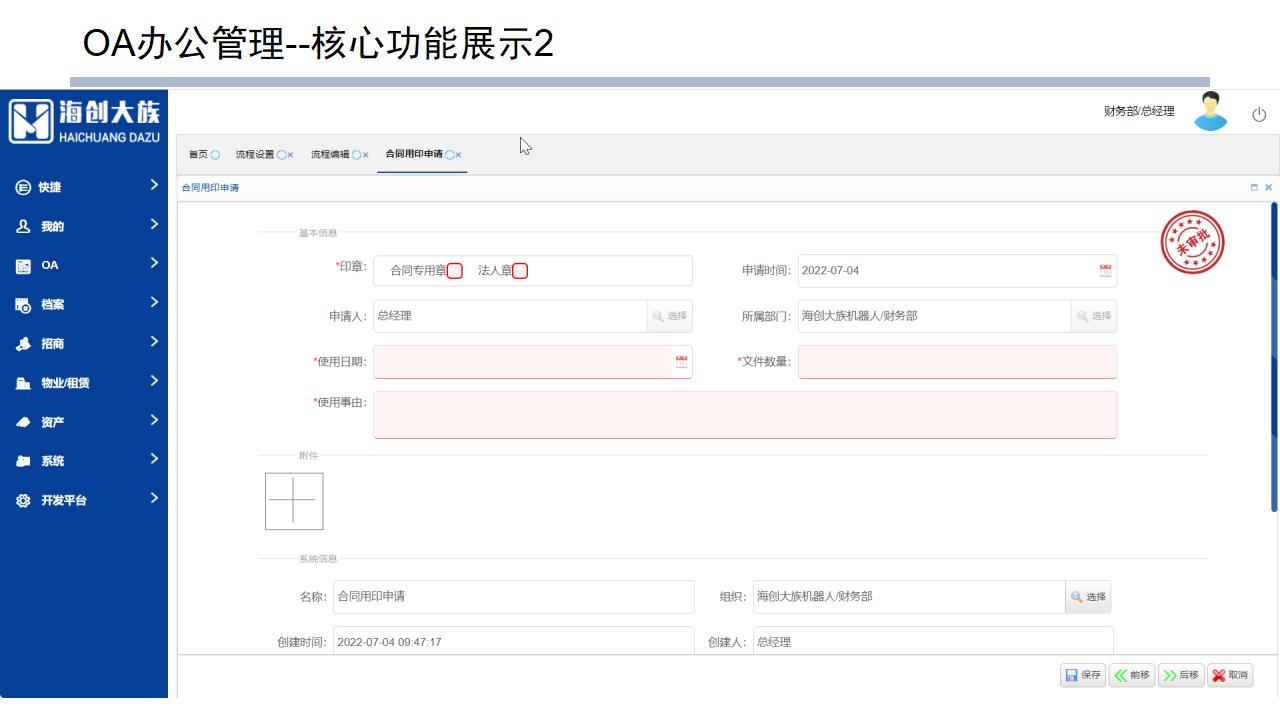The width and height of the screenshot is (1280, 720).
Task: Open 物业/租赁 sidebar menu icon
Action: (23, 383)
